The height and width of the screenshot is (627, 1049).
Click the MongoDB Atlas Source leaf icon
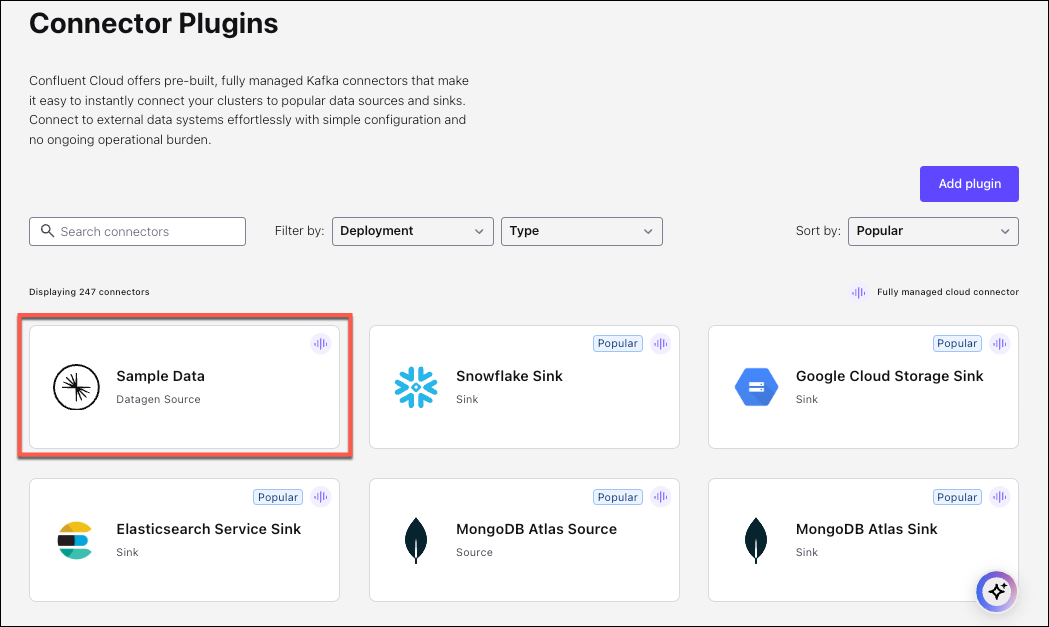click(415, 540)
